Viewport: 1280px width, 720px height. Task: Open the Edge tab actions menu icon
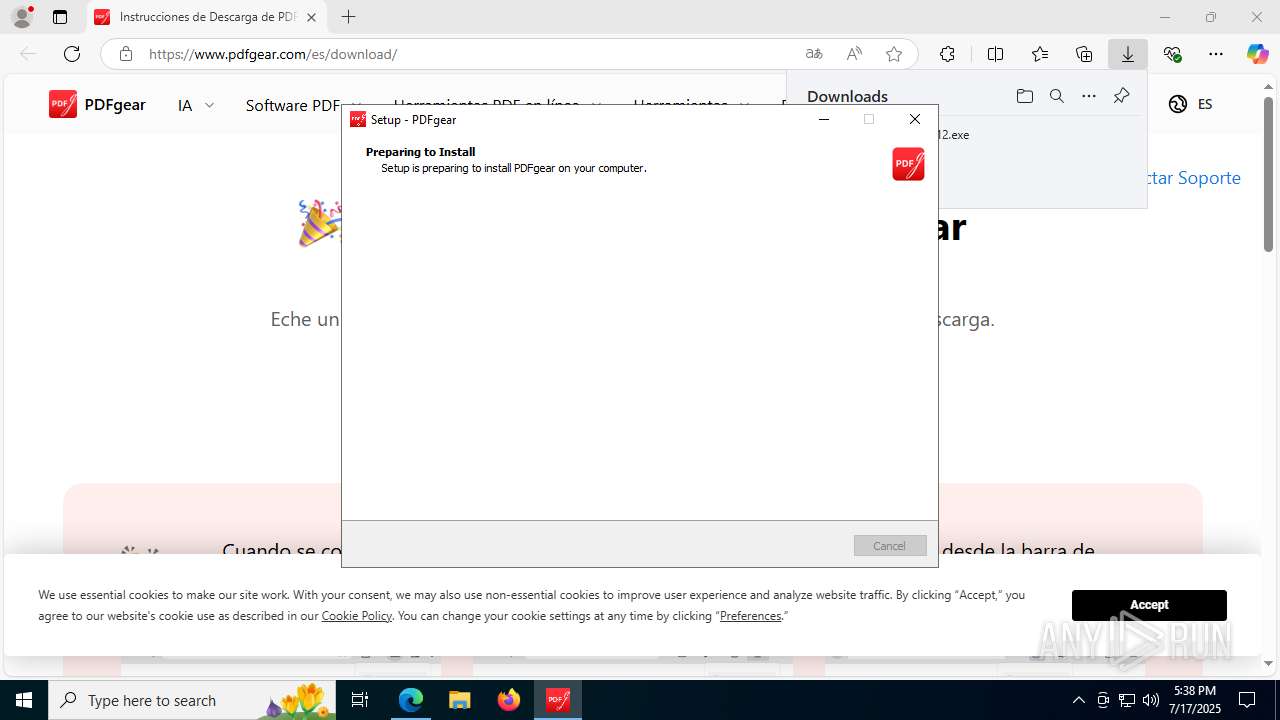tap(60, 17)
